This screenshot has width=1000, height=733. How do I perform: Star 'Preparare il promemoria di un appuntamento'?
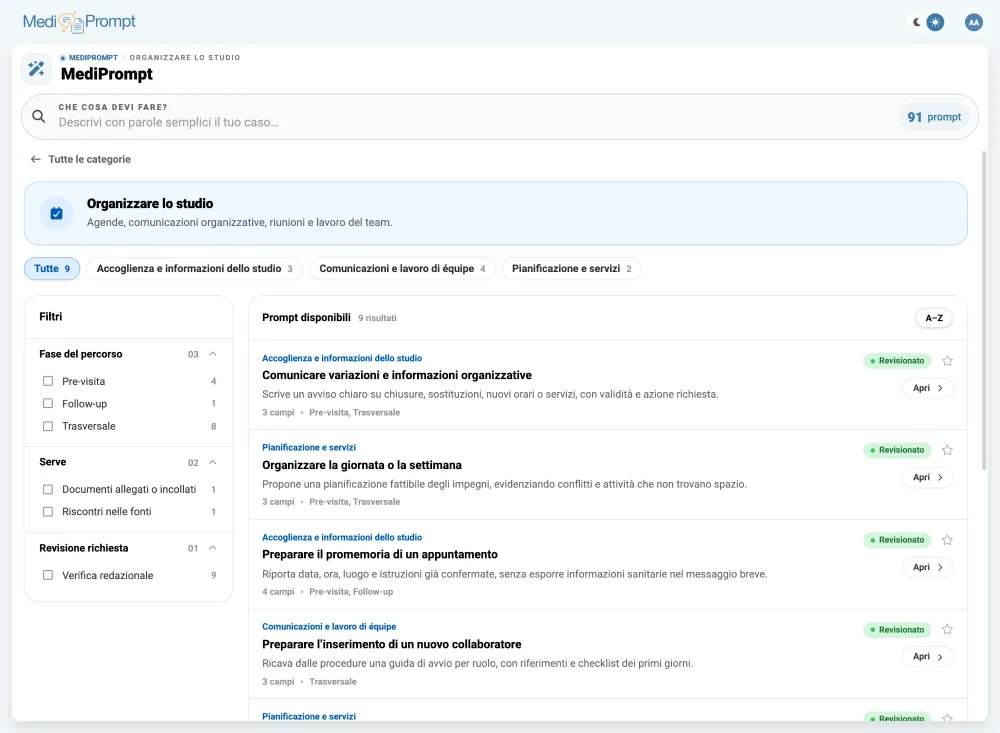(947, 540)
